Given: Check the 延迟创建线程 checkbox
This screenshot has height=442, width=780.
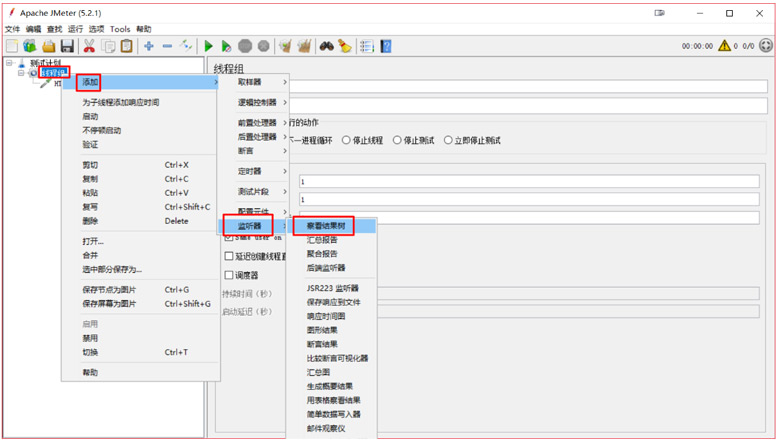Looking at the screenshot, I should 229,256.
